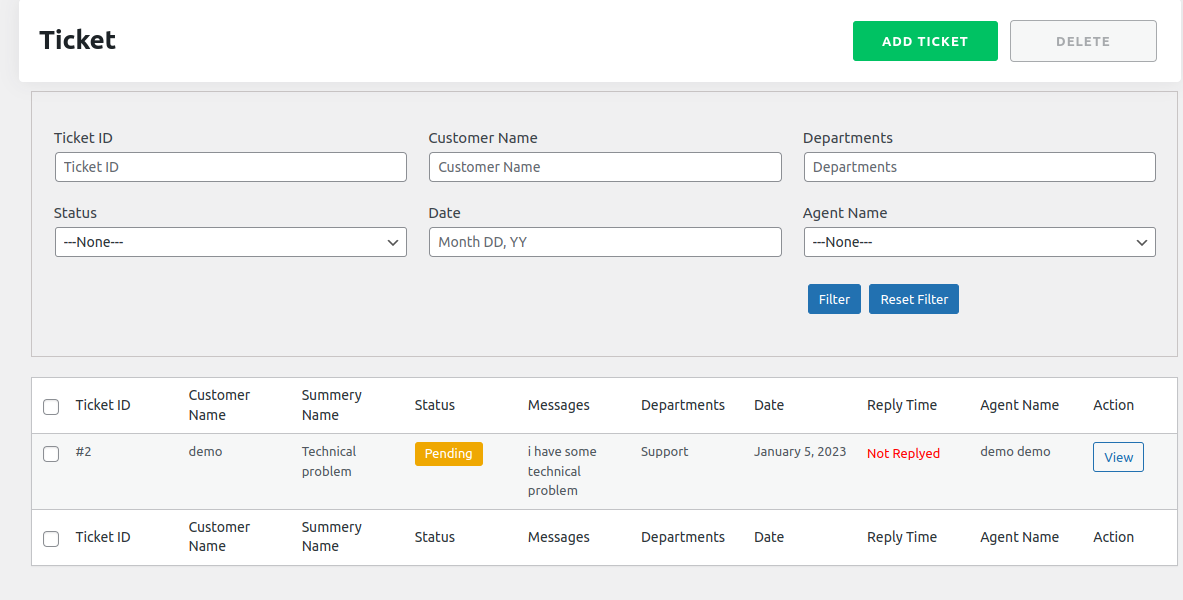This screenshot has height=600, width=1183.
Task: Click ticket number #2 cell
Action: [x=84, y=451]
